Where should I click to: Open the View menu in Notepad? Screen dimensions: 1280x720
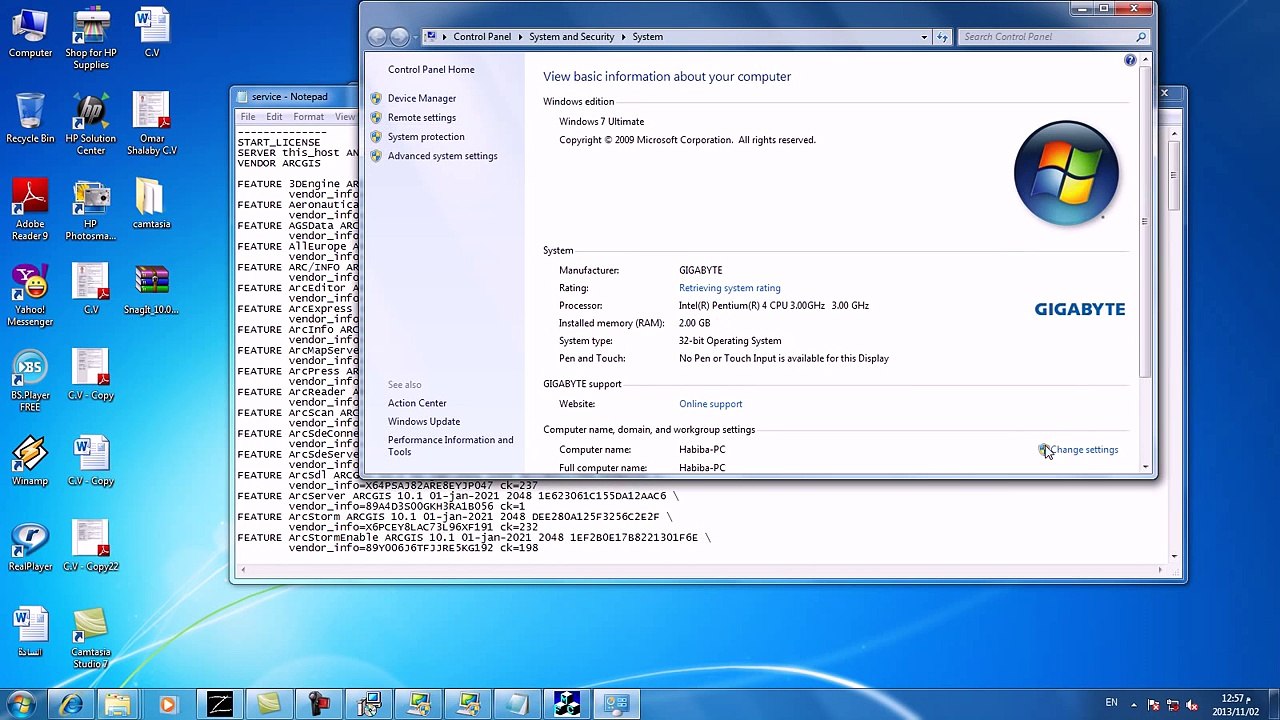tap(345, 117)
